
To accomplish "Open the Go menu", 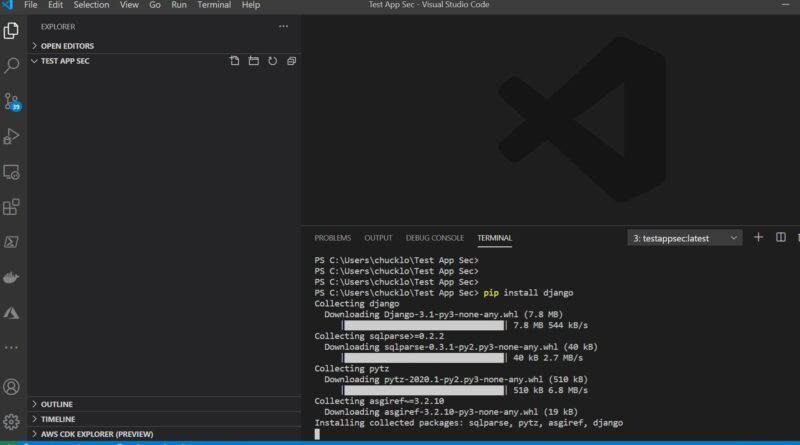I will [x=155, y=5].
